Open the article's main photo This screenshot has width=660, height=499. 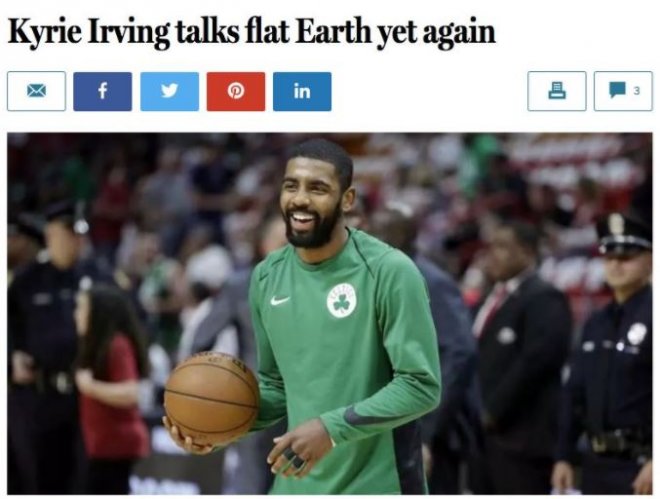click(x=330, y=313)
